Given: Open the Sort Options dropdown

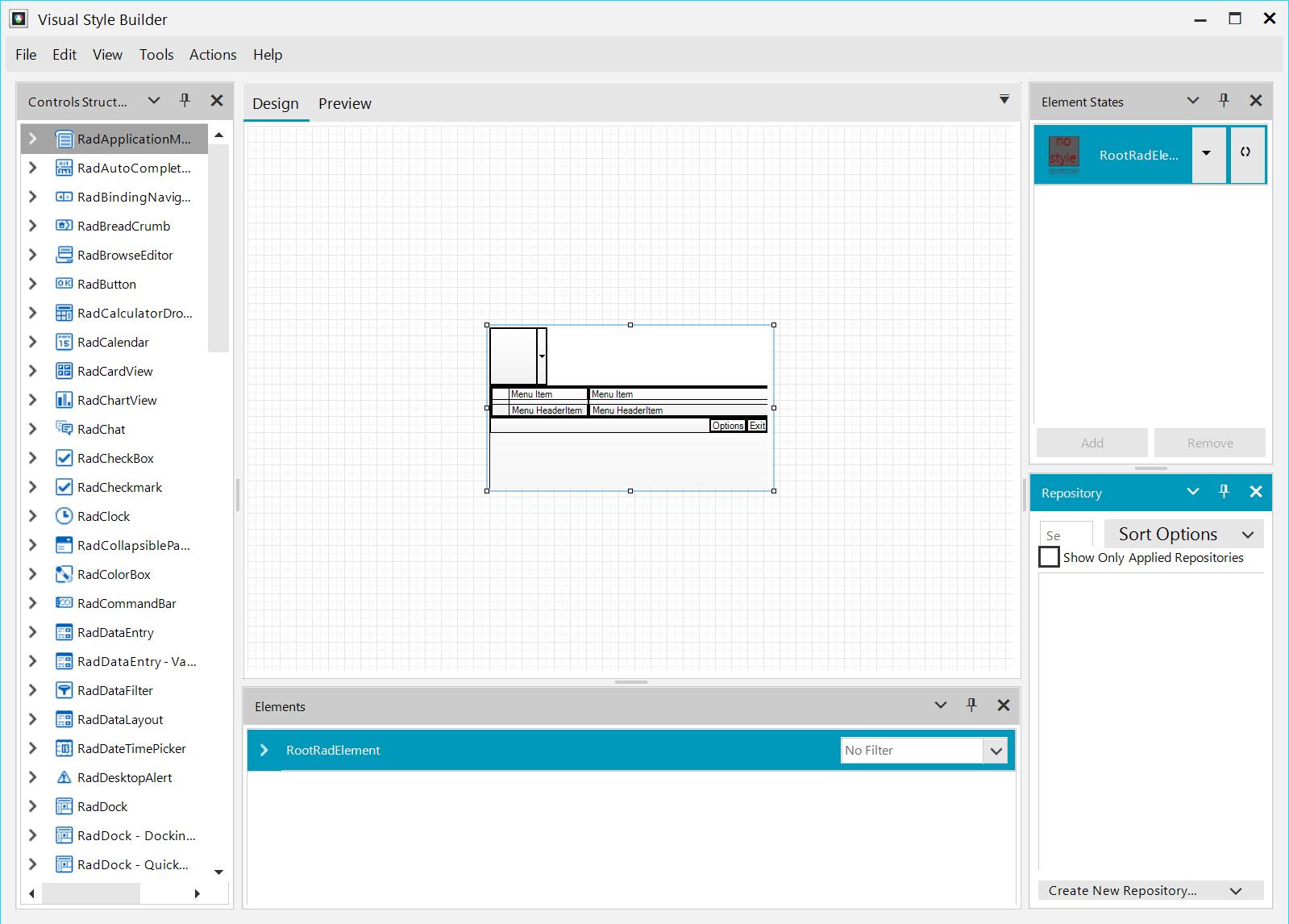Looking at the screenshot, I should (x=1183, y=535).
